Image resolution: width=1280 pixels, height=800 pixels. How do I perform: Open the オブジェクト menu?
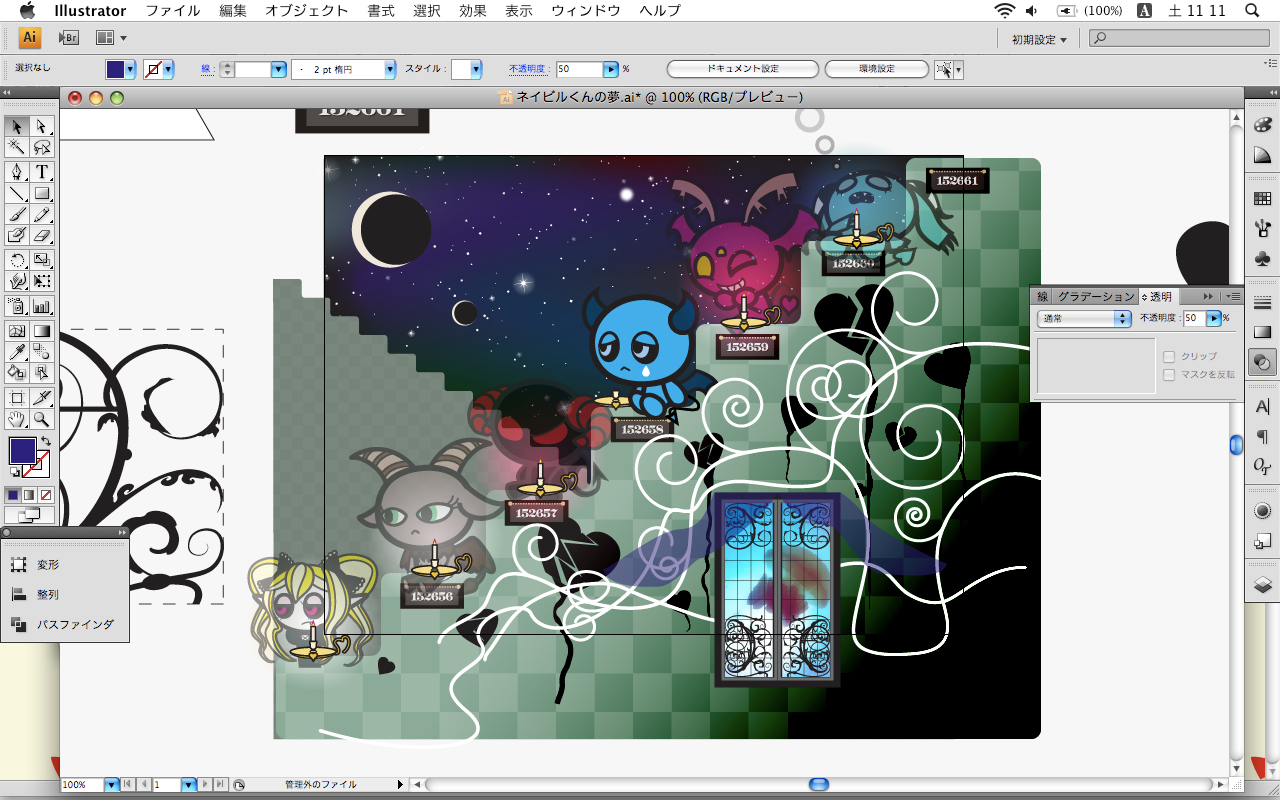(307, 11)
